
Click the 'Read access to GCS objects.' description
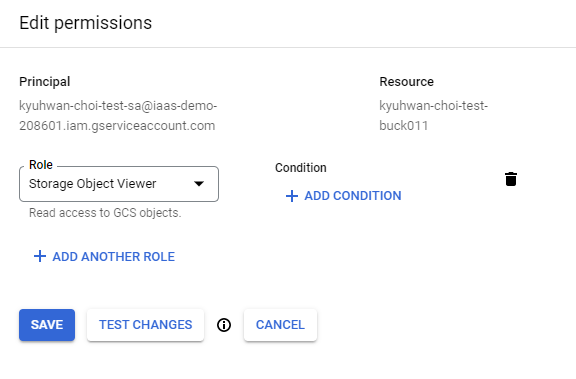pyautogui.click(x=105, y=213)
